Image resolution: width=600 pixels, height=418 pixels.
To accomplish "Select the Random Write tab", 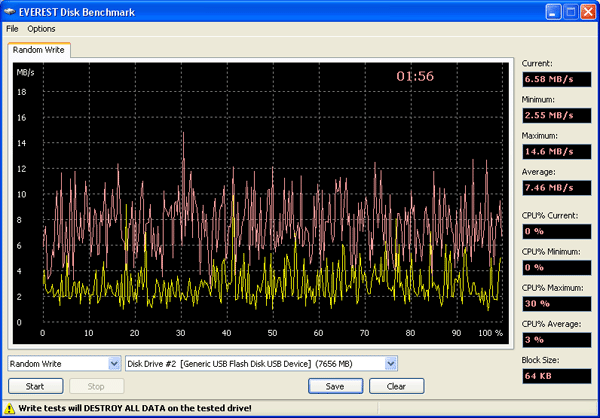I will [x=39, y=50].
